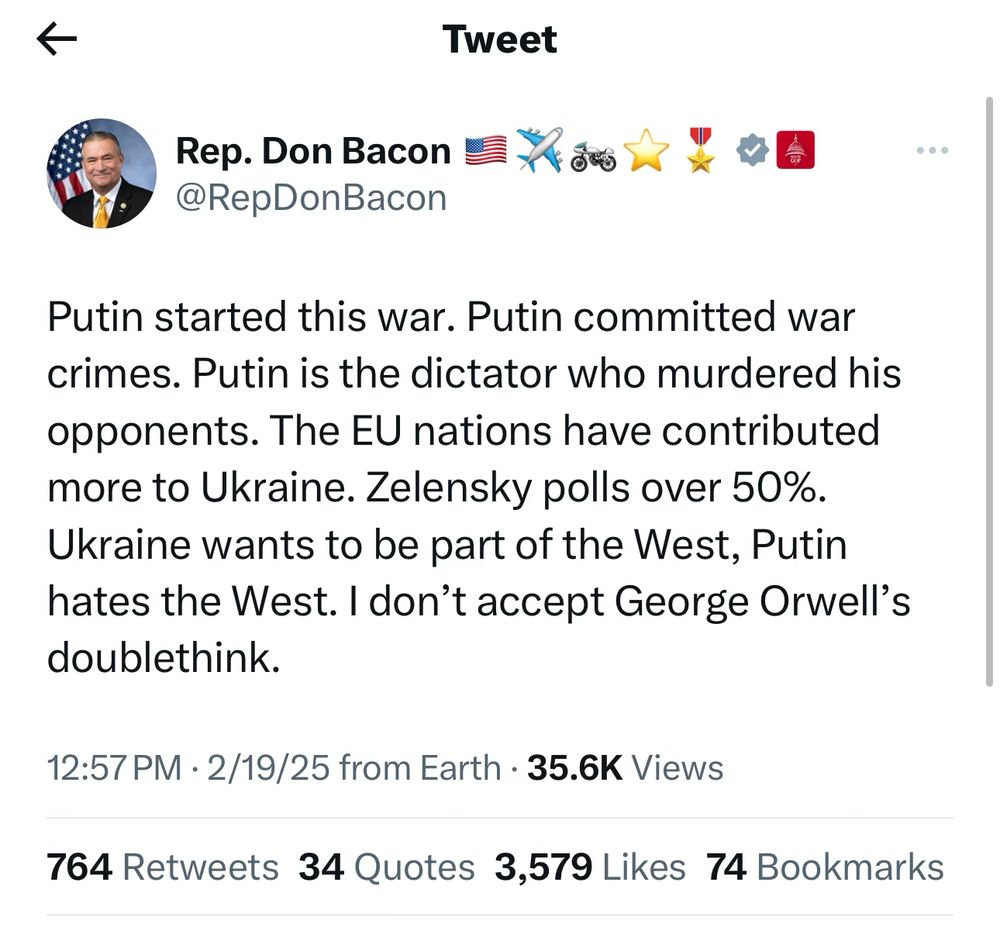Screen dimensions: 1000x930
Task: Open the Rep. Don Bacon display name
Action: 313,151
